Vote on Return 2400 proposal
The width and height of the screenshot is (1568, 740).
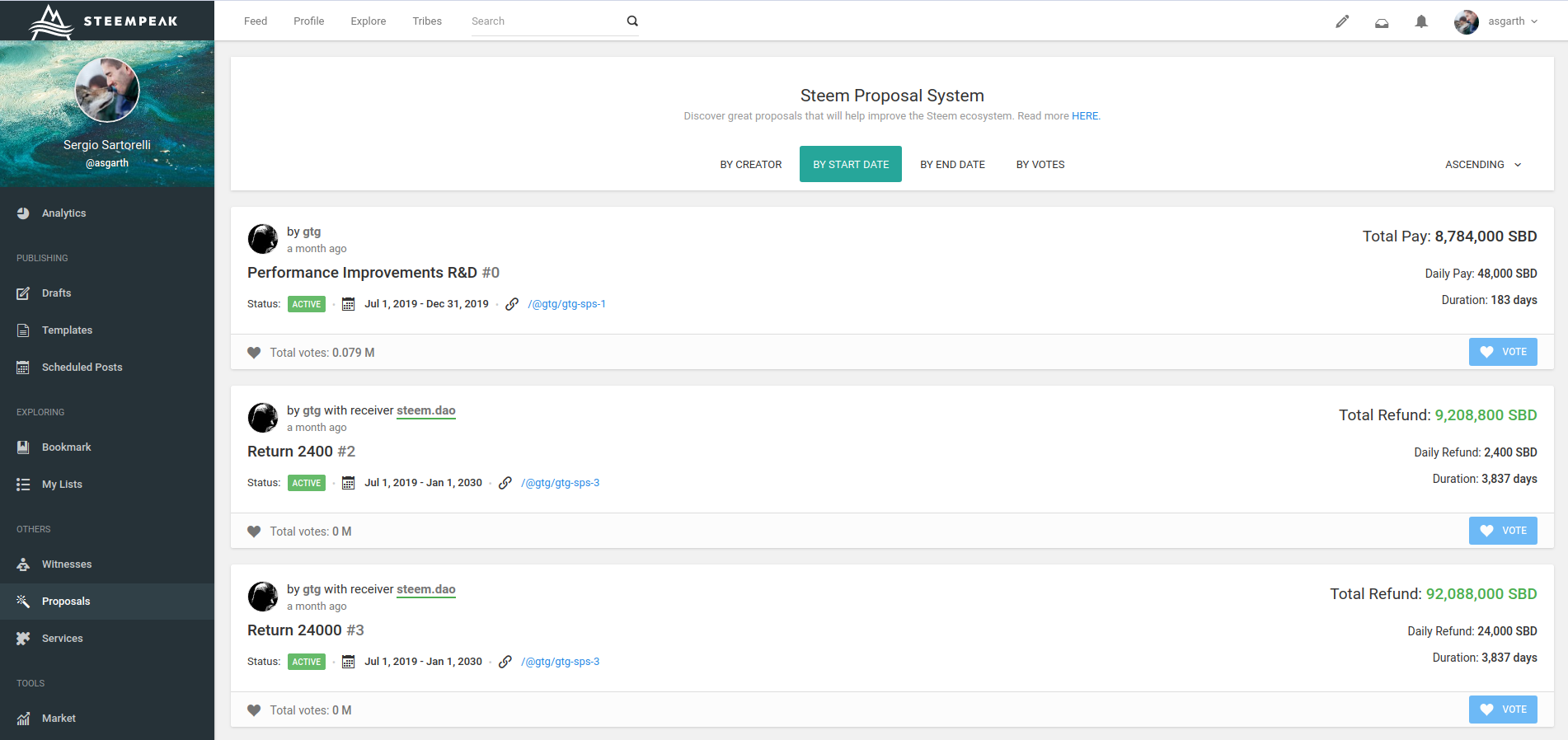coord(1503,531)
